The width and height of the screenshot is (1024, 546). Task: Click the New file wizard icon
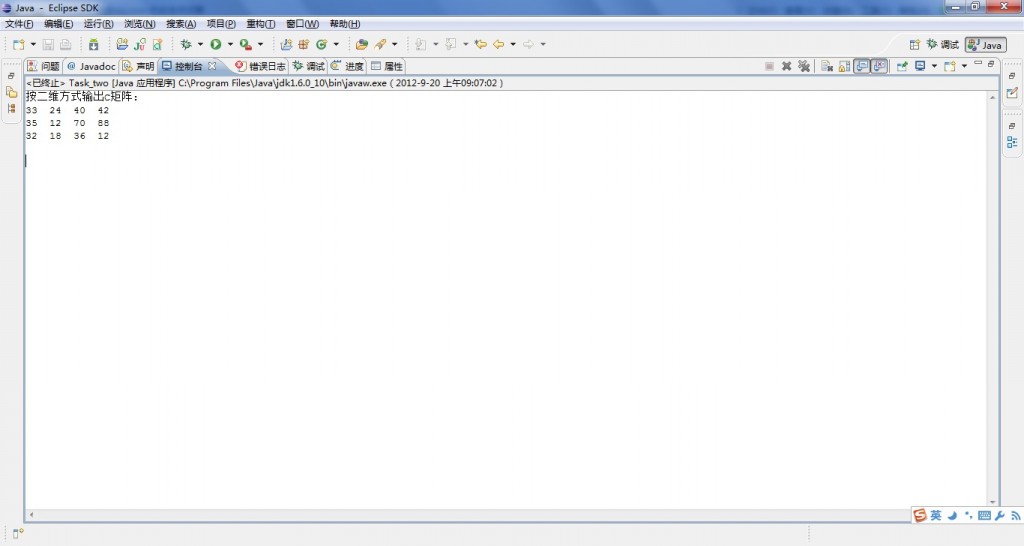(x=19, y=44)
